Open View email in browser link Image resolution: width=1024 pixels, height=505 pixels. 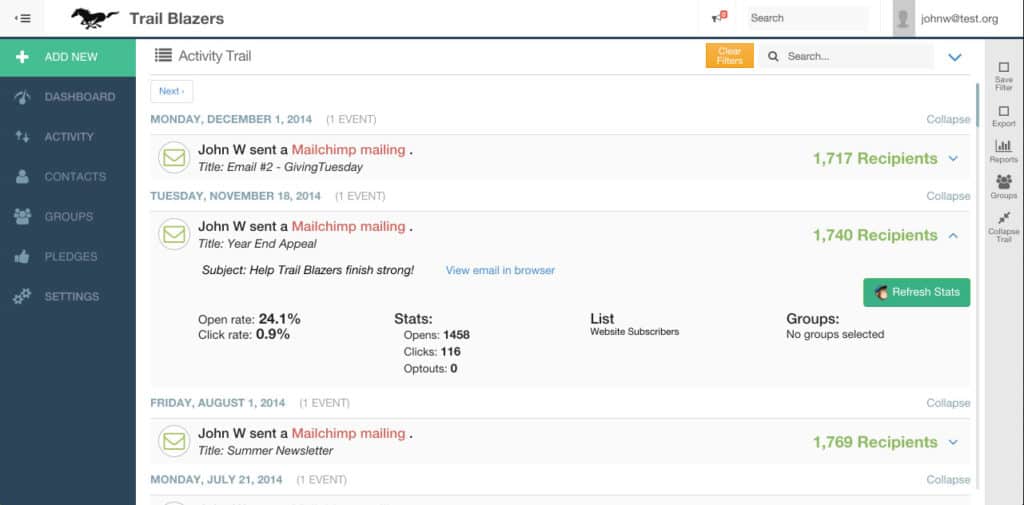[x=500, y=270]
